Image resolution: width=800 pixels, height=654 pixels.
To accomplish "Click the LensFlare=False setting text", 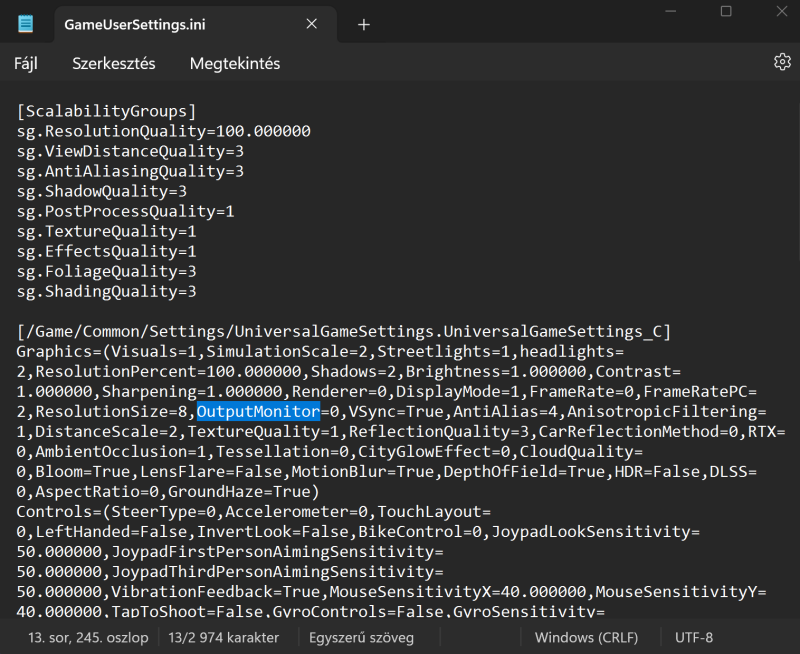I will 211,472.
